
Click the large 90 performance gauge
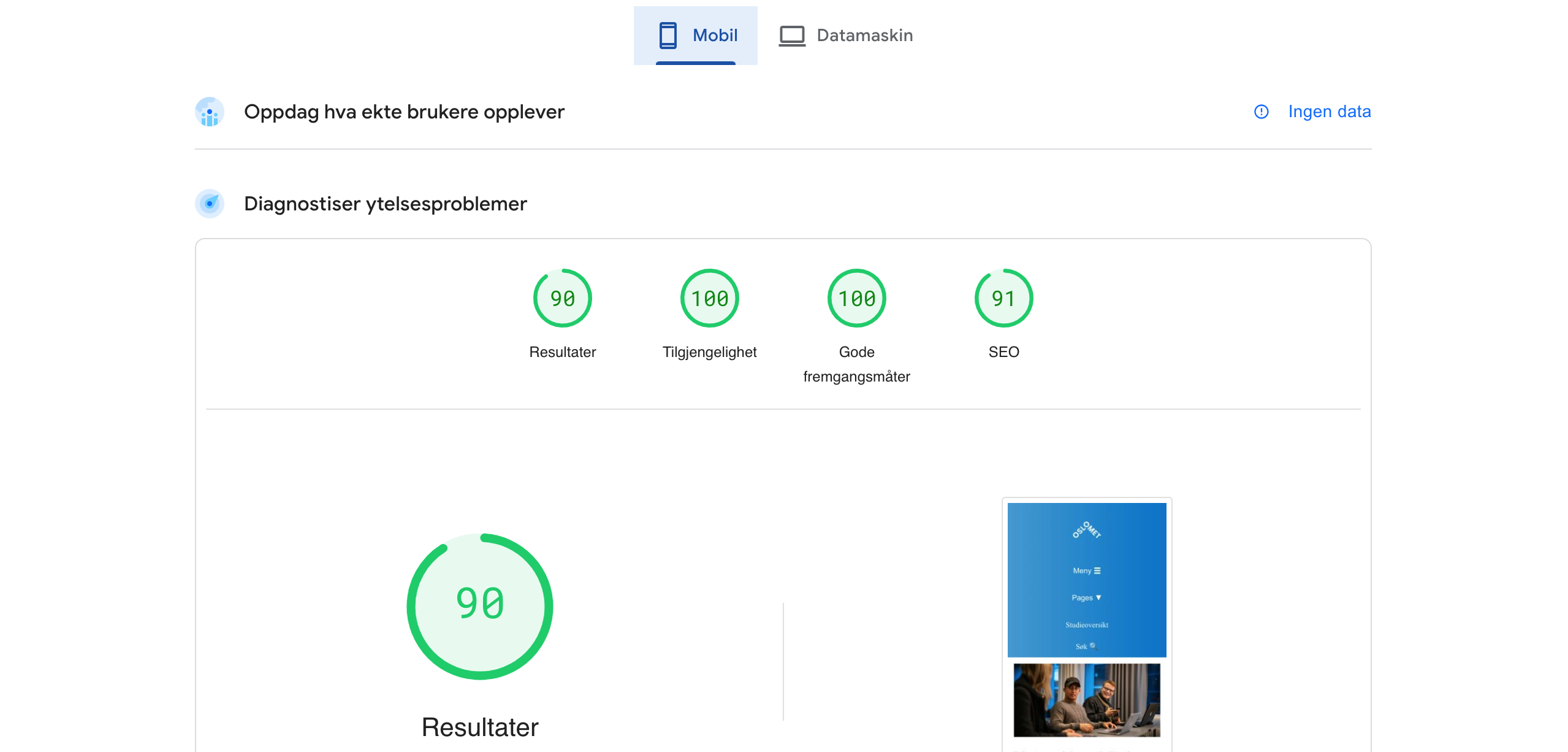point(480,606)
